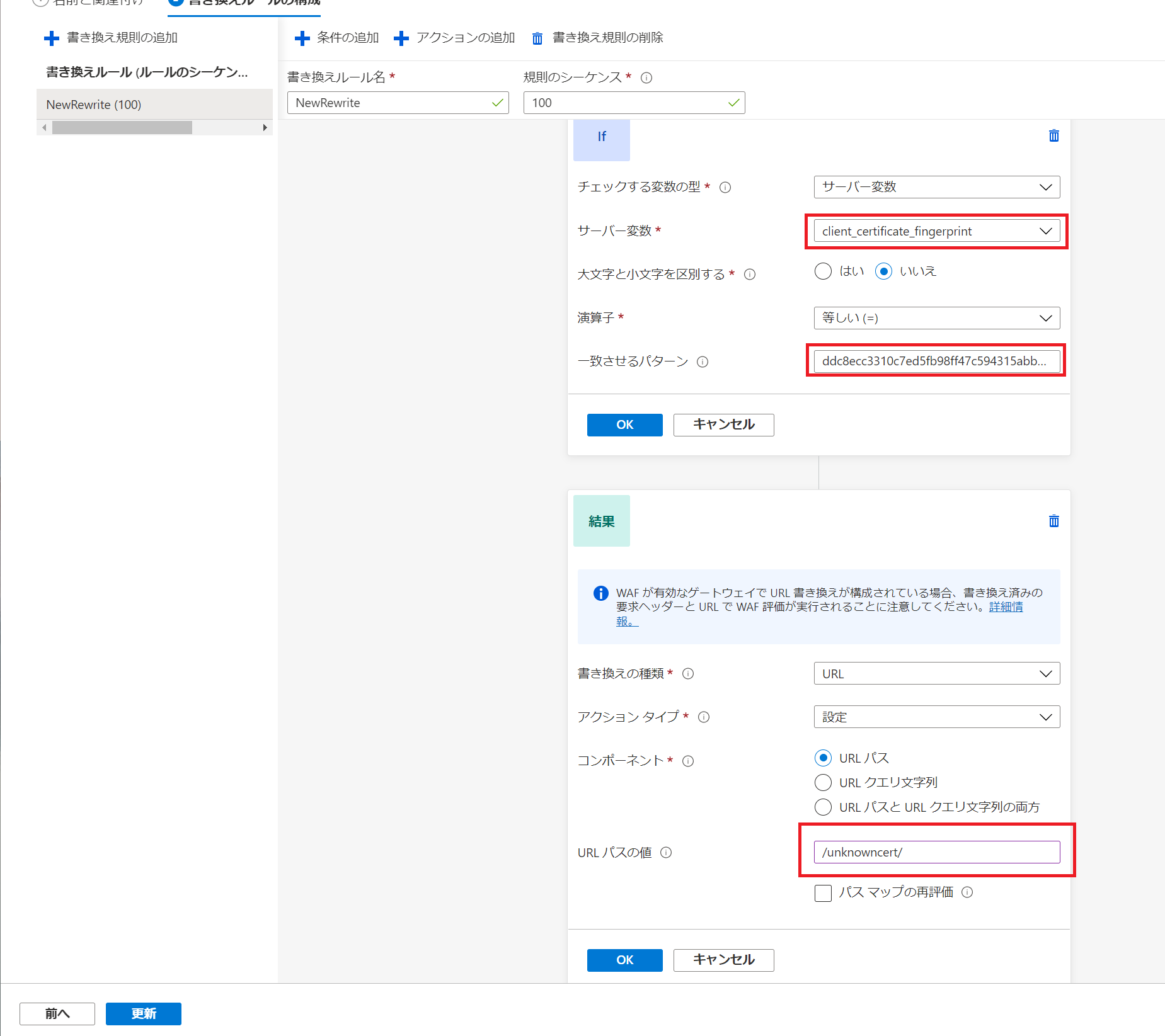Click the 前へ button
The height and width of the screenshot is (1036, 1165).
coord(57,1014)
